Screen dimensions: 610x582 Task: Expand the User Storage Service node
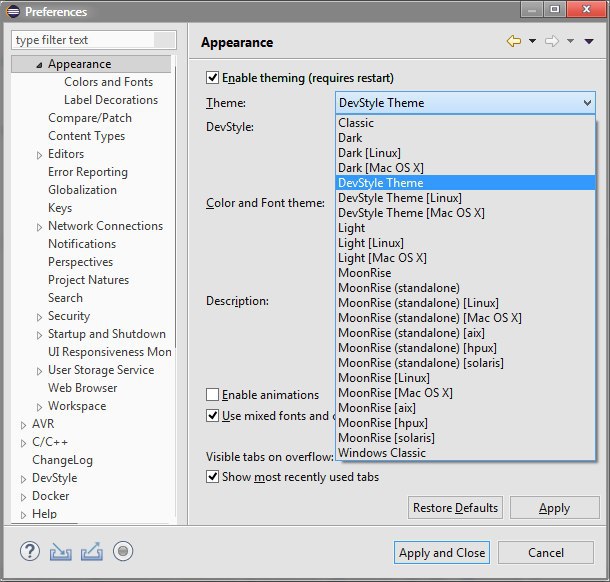[39, 371]
